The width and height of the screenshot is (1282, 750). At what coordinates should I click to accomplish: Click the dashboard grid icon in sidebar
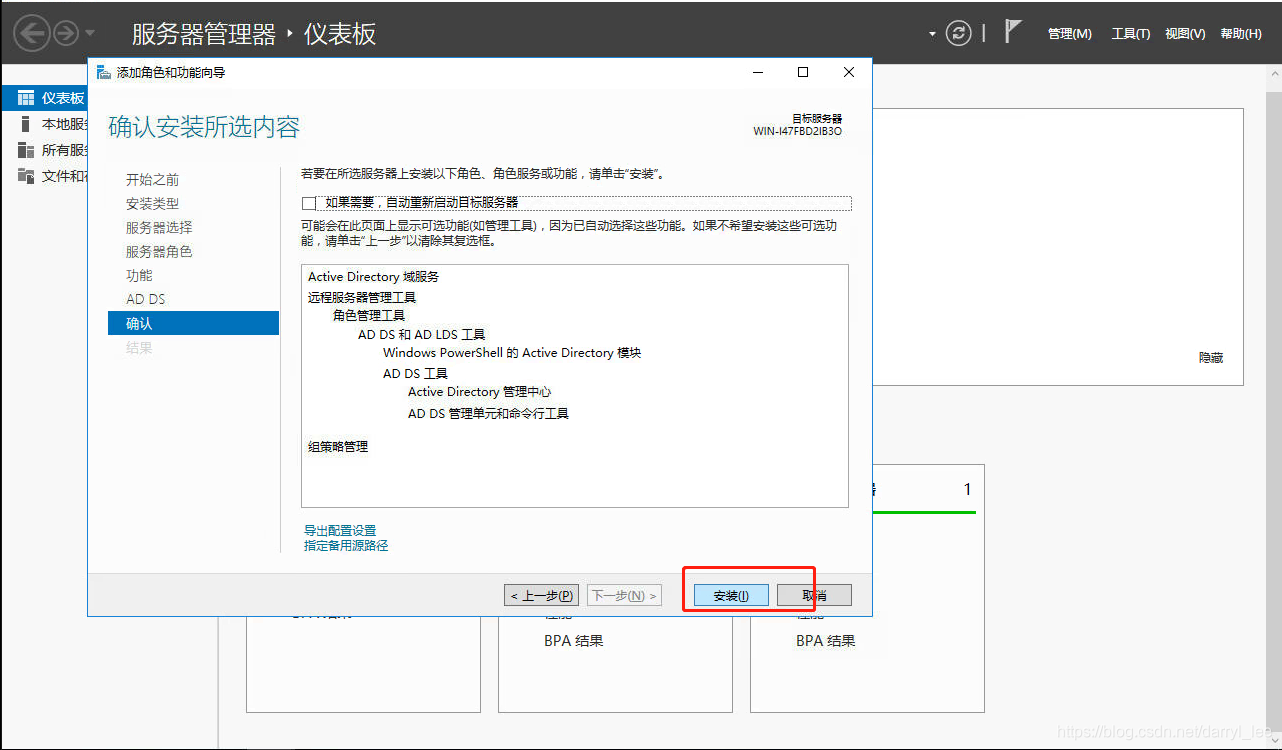pyautogui.click(x=26, y=98)
